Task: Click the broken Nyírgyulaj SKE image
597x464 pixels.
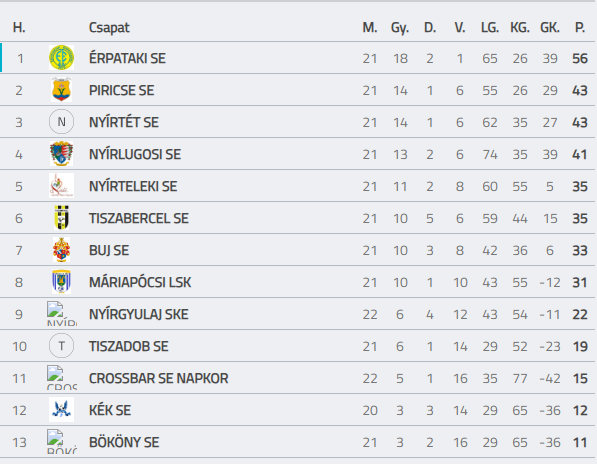Action: click(x=61, y=314)
